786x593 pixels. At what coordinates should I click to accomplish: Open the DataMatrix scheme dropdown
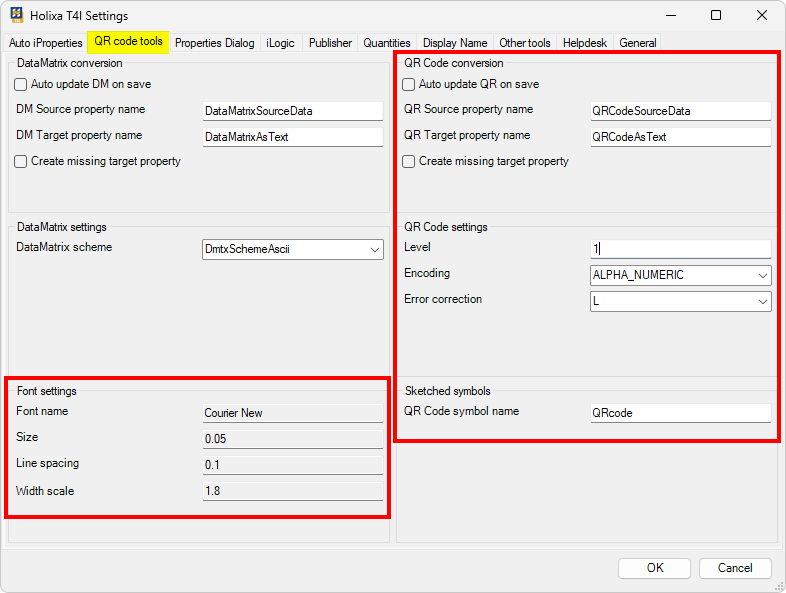pyautogui.click(x=292, y=249)
